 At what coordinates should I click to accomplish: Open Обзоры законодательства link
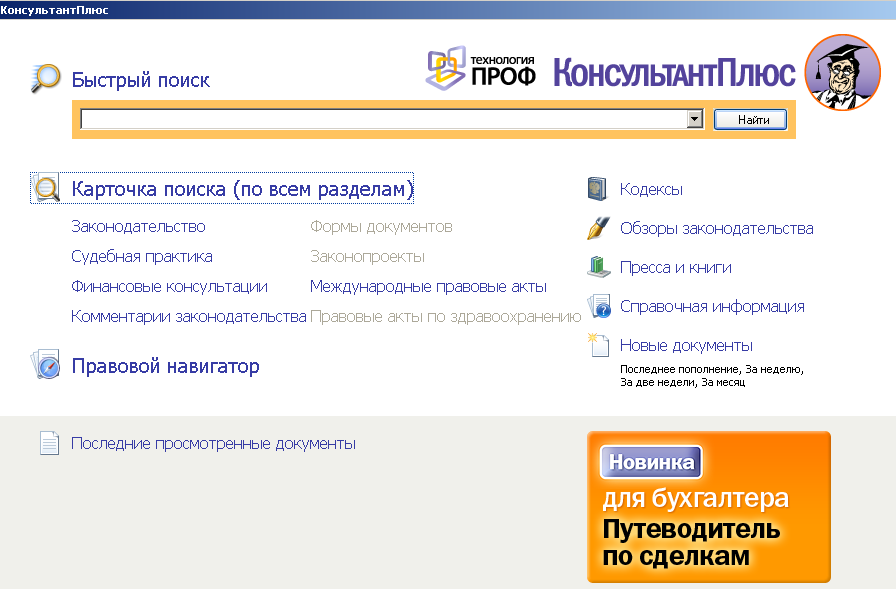[x=717, y=229]
